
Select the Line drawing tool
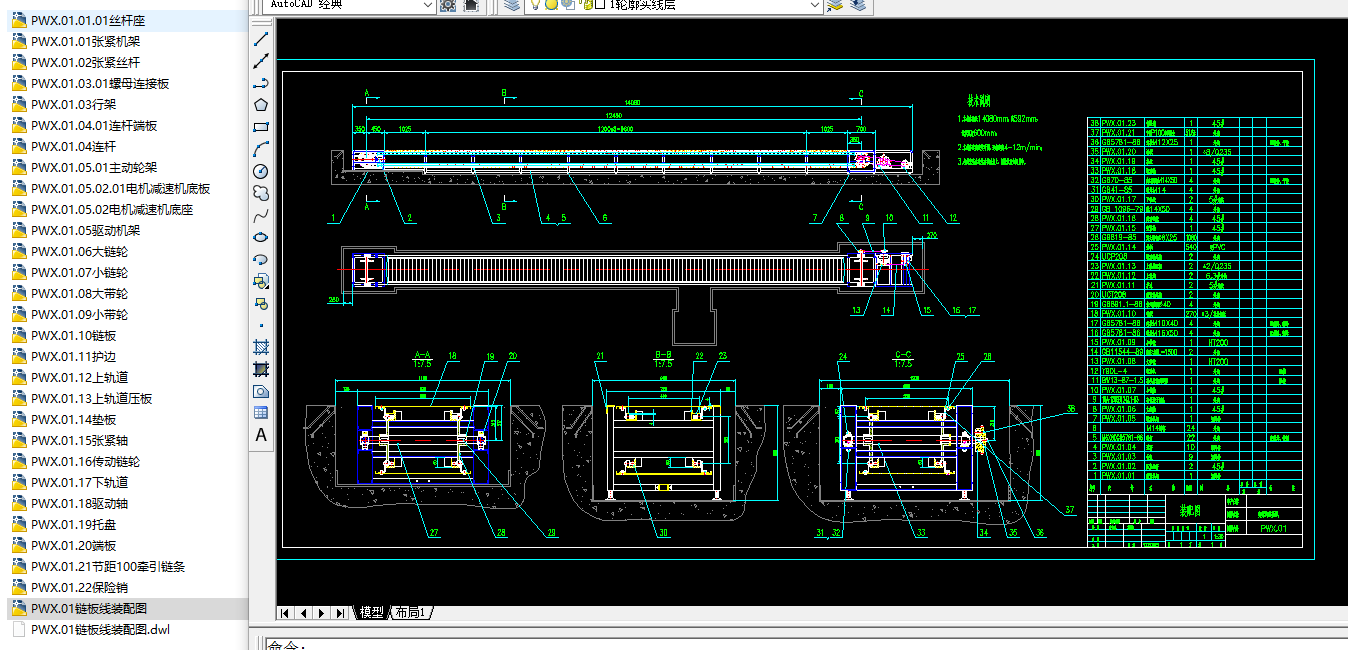coord(261,39)
